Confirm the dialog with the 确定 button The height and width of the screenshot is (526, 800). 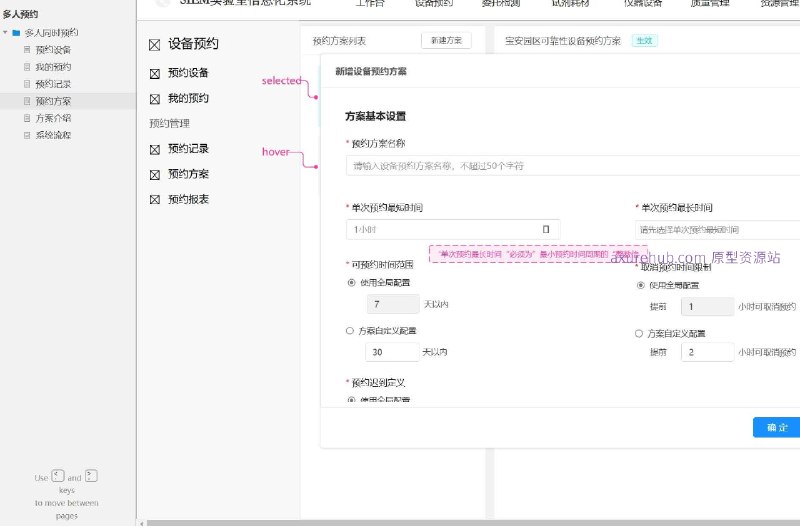777,428
